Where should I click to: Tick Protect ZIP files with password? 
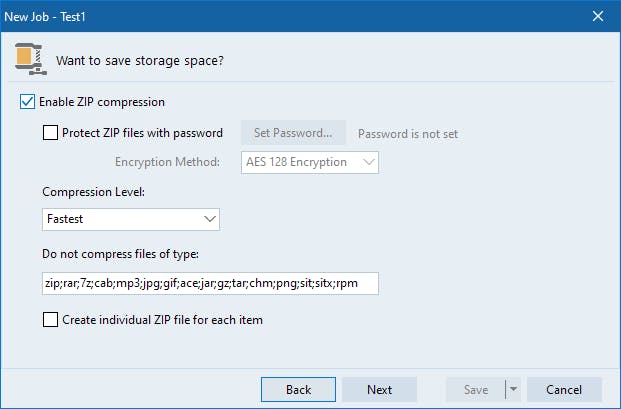(51, 132)
